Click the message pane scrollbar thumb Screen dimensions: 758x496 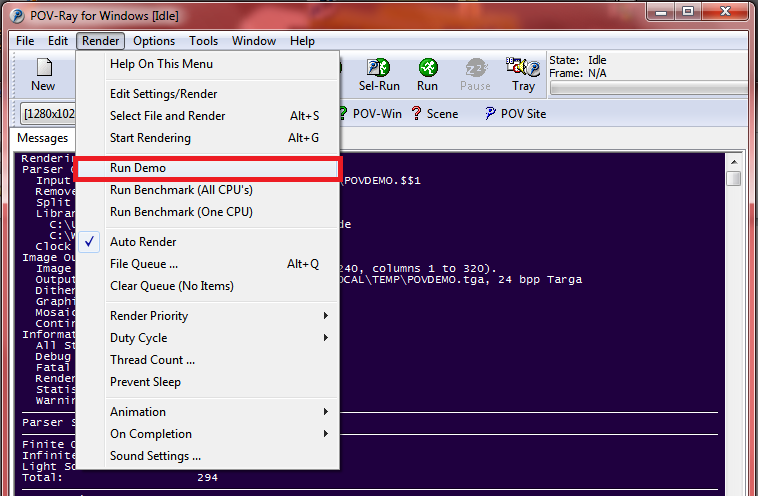click(733, 178)
